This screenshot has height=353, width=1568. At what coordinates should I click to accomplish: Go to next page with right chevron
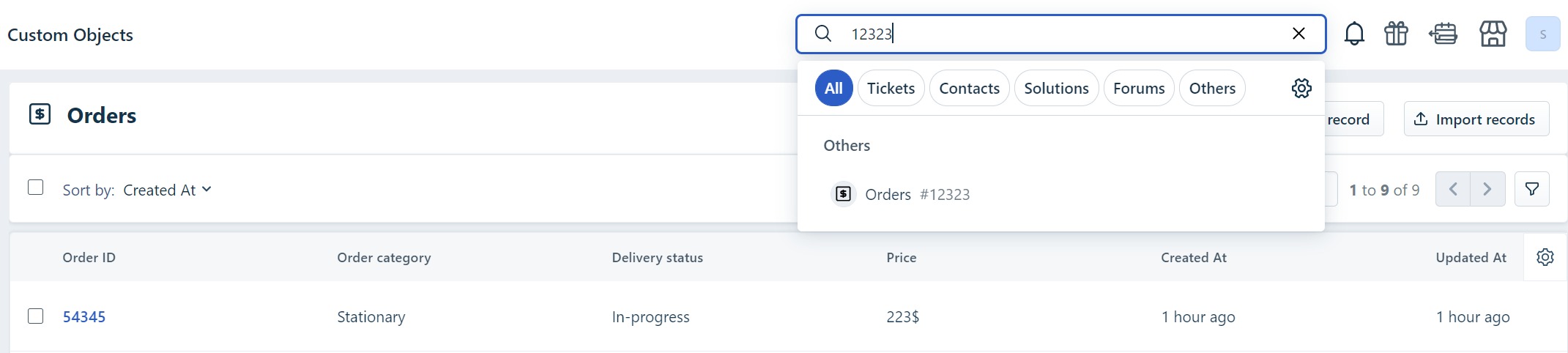point(1487,190)
